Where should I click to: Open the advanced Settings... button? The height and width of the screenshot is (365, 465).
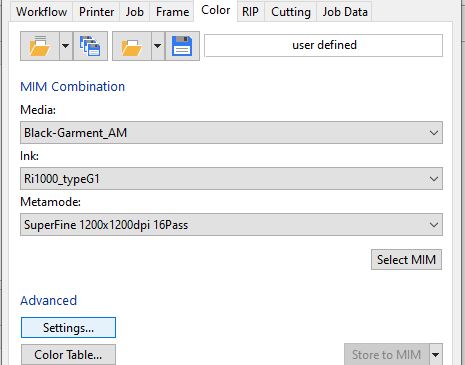68,328
